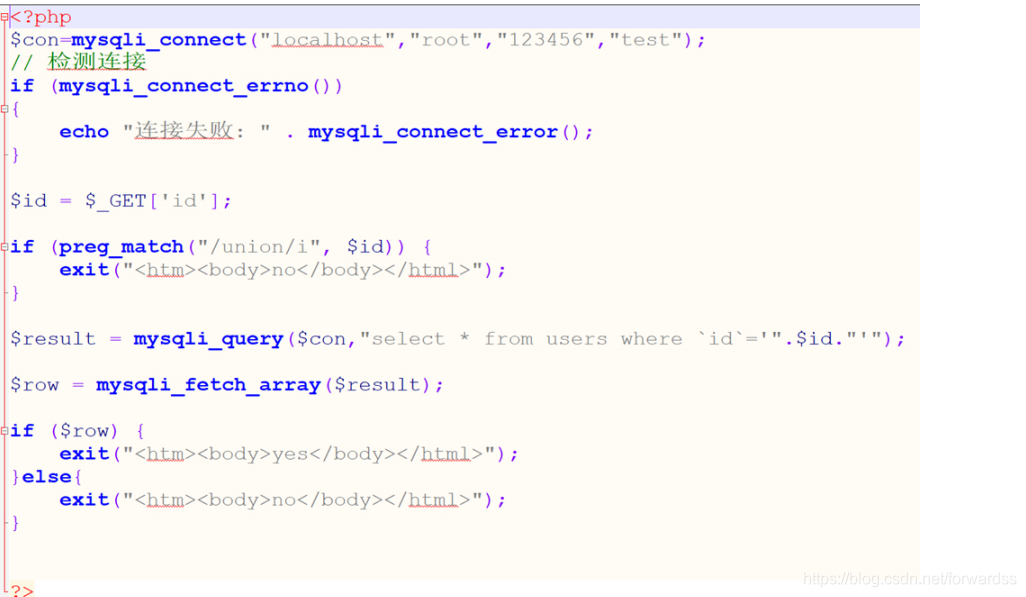The height and width of the screenshot is (597, 1026).
Task: Collapse the fold marker at <?php line
Action: (x=5, y=17)
